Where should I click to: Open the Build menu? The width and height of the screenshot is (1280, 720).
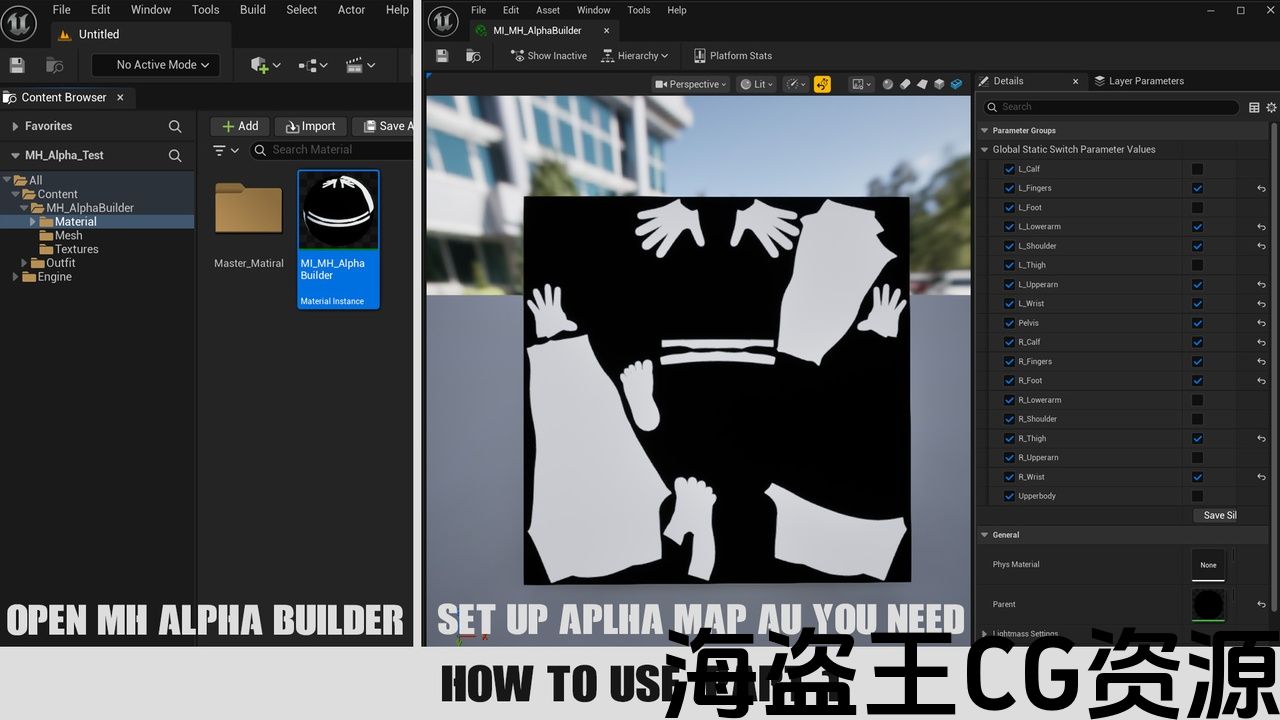253,10
